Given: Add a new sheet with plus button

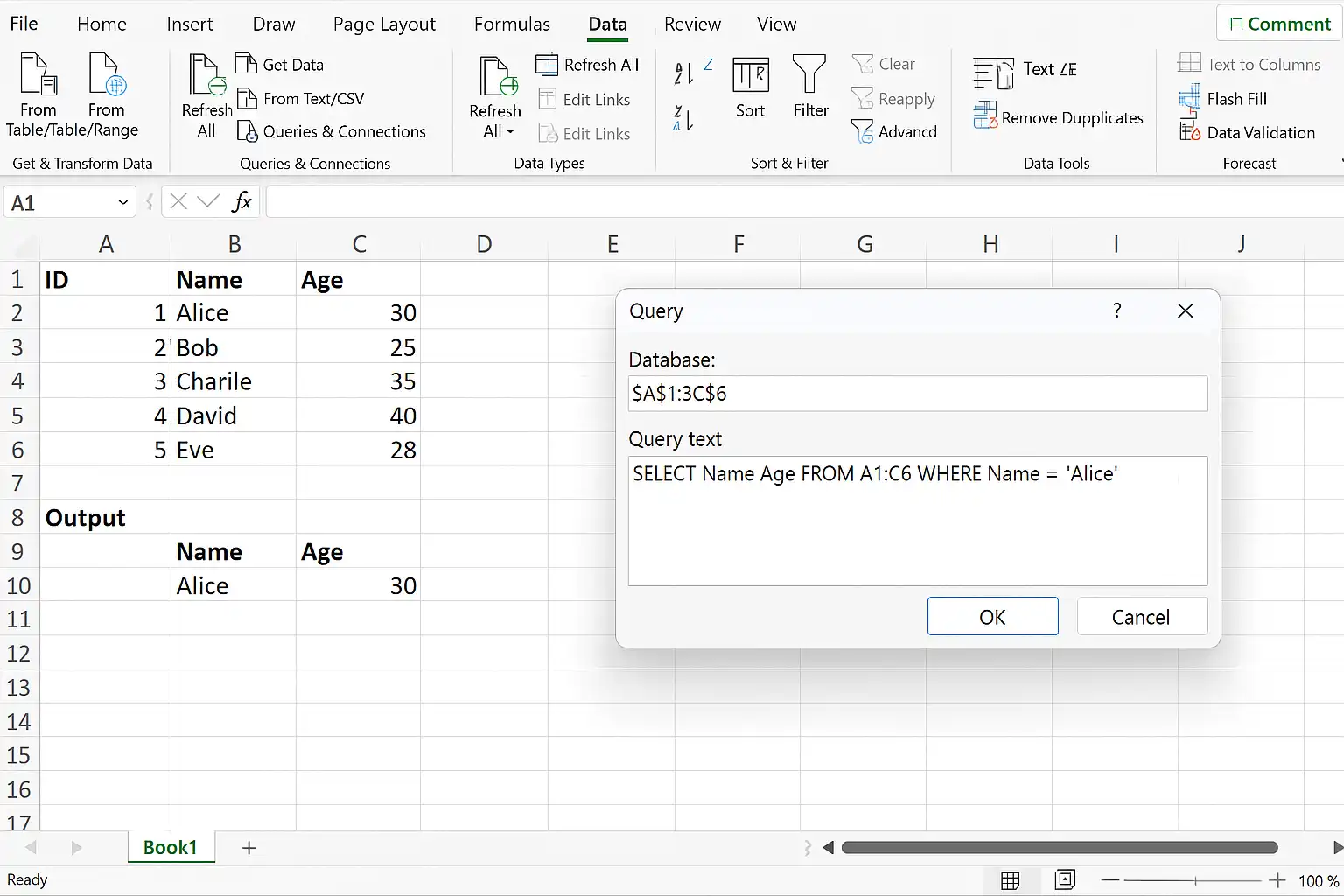Looking at the screenshot, I should [248, 847].
